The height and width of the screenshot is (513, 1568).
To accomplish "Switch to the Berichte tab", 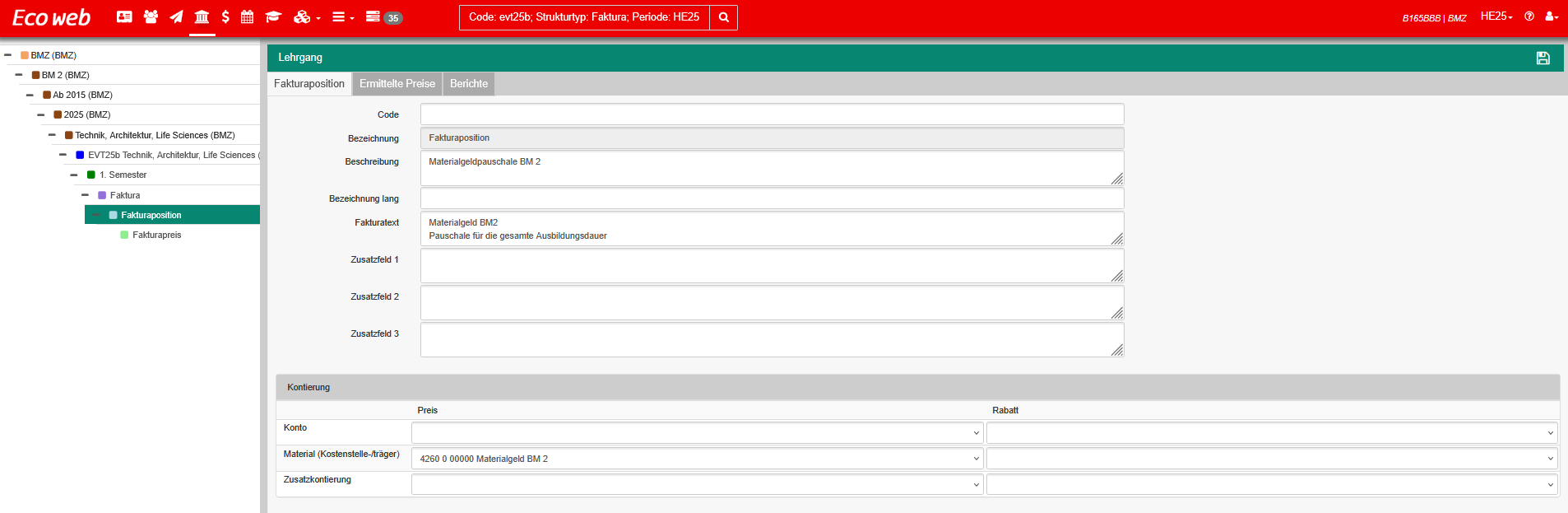I will coord(469,84).
